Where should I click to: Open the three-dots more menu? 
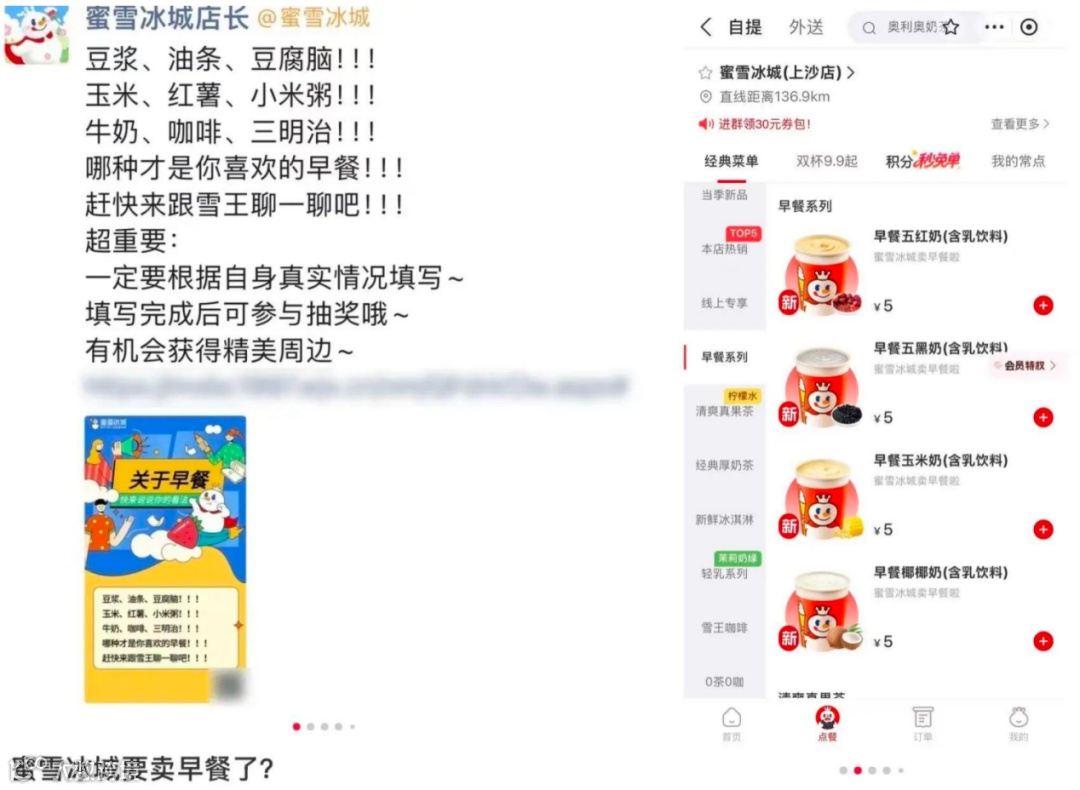pos(994,28)
